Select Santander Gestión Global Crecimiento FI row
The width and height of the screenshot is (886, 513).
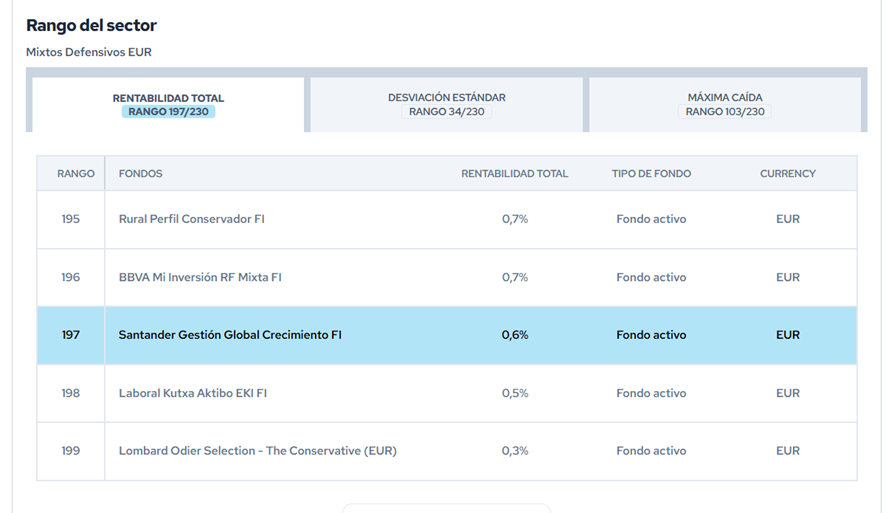coord(447,335)
